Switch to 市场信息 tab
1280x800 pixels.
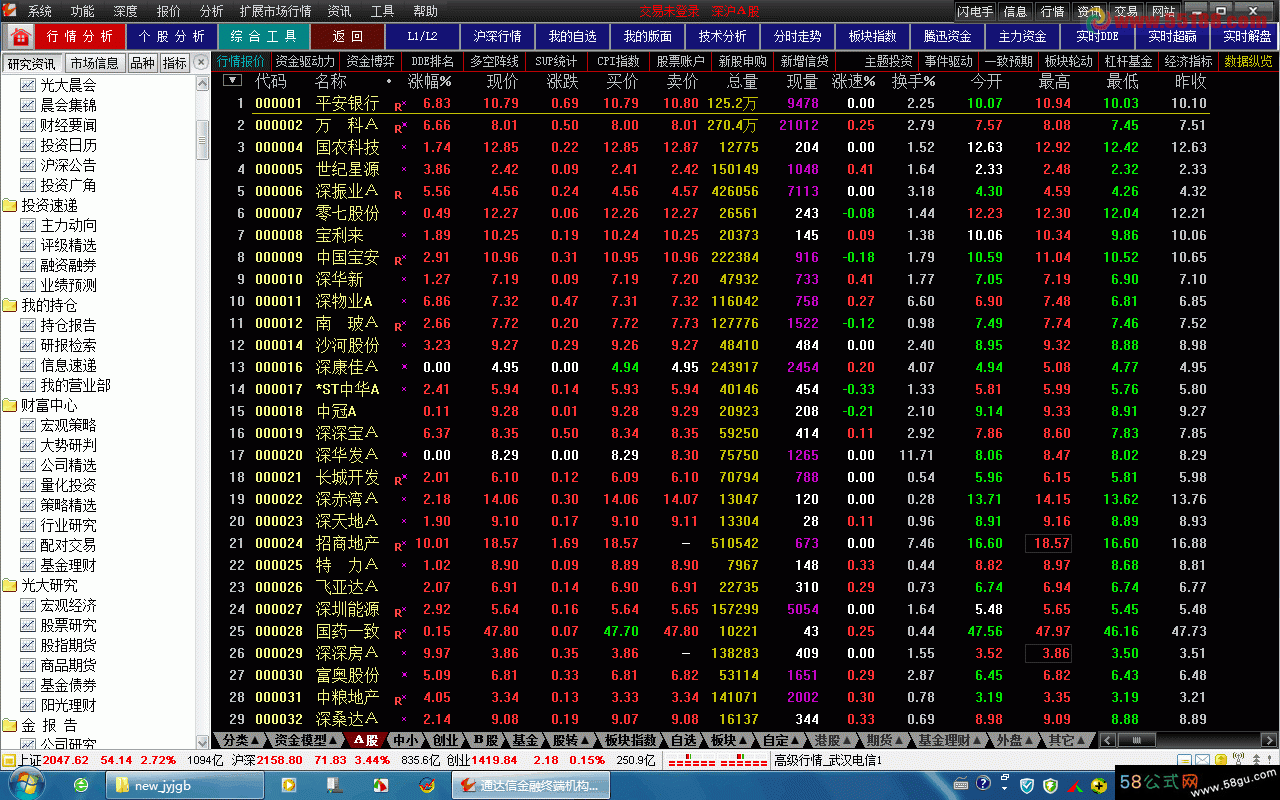click(94, 62)
